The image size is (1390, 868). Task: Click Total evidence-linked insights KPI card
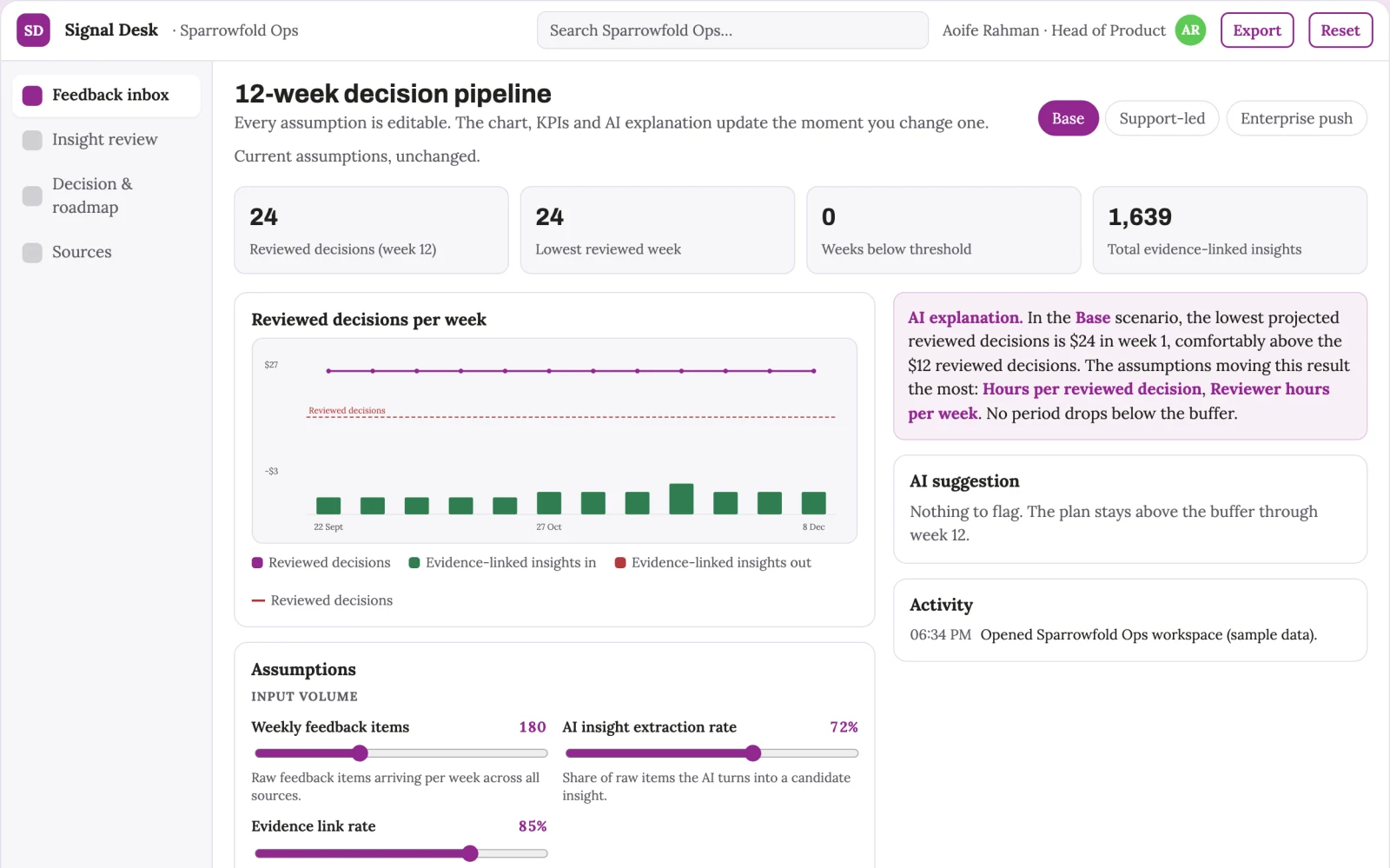point(1229,230)
